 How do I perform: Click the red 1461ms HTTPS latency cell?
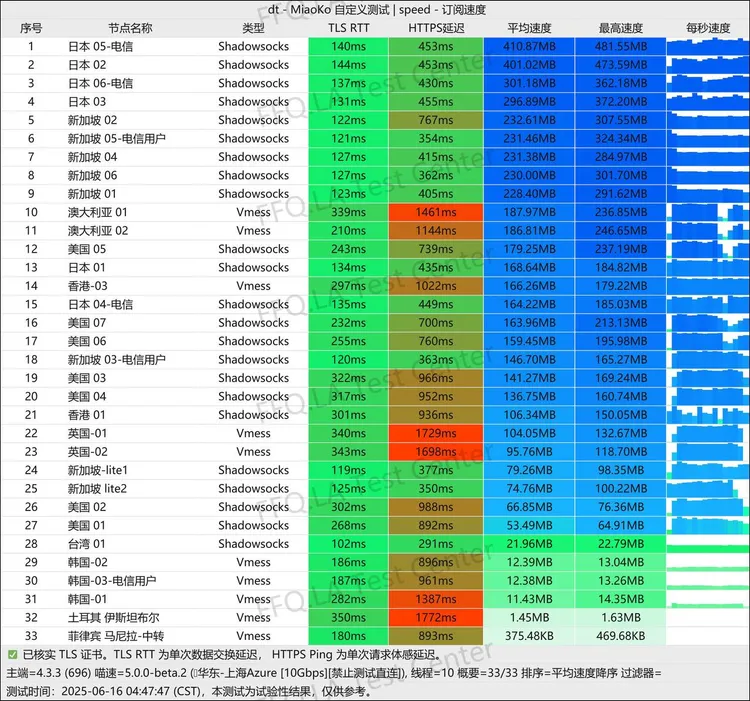point(436,212)
